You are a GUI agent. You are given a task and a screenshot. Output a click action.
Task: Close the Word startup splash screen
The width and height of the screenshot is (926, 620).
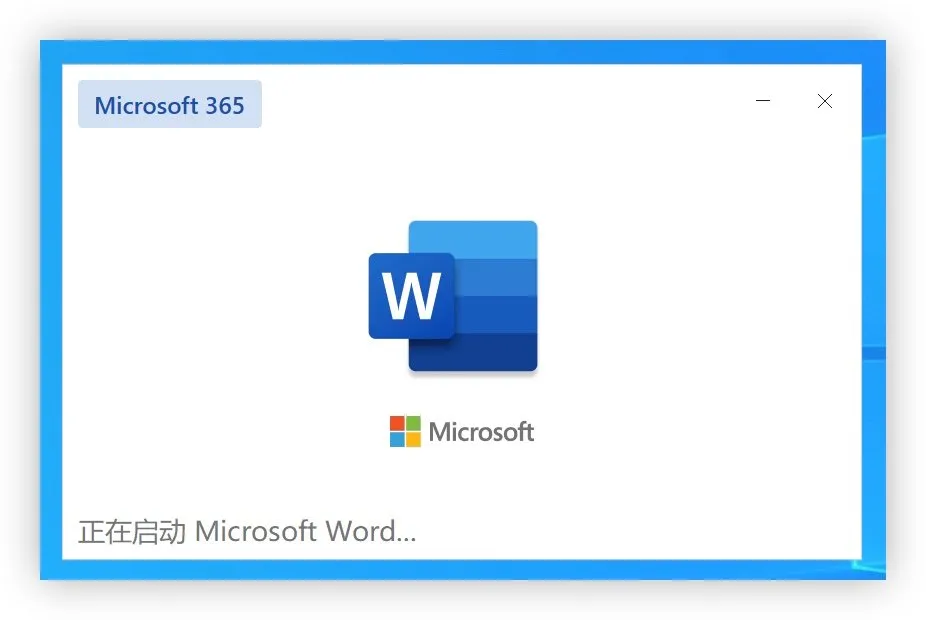coord(825,101)
